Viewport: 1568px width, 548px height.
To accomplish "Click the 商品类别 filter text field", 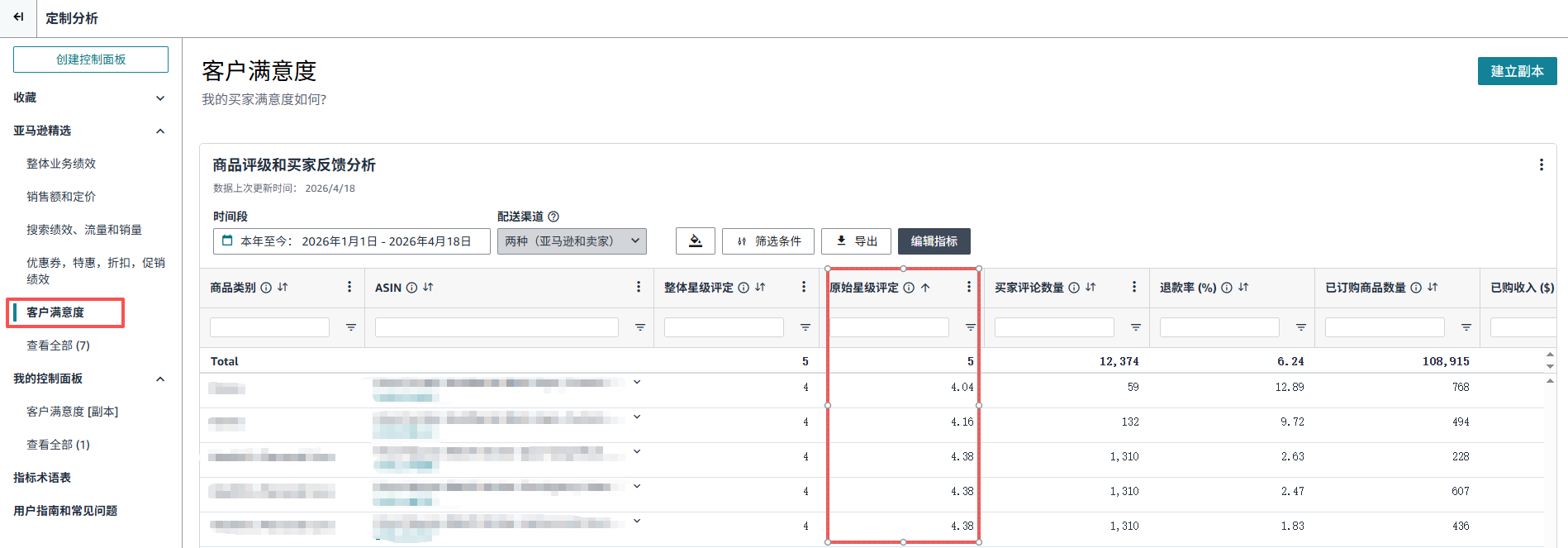I will coord(269,328).
